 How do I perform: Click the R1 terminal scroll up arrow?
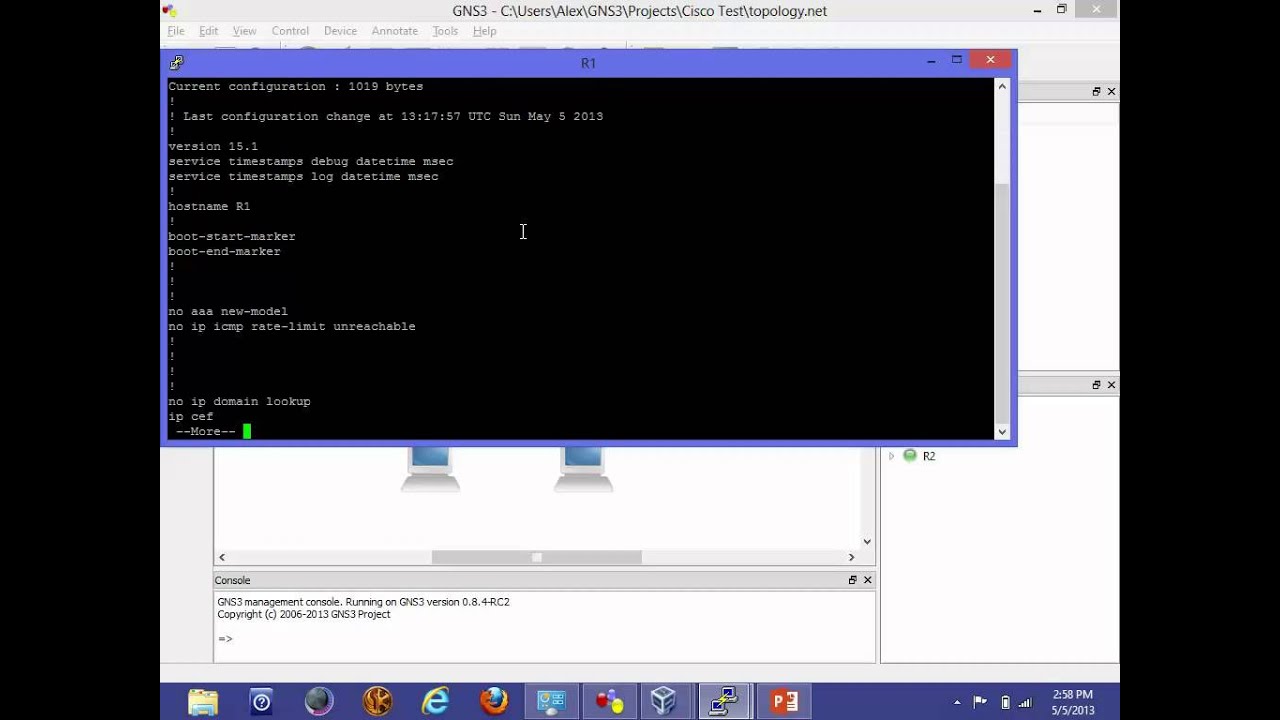pyautogui.click(x=1002, y=87)
